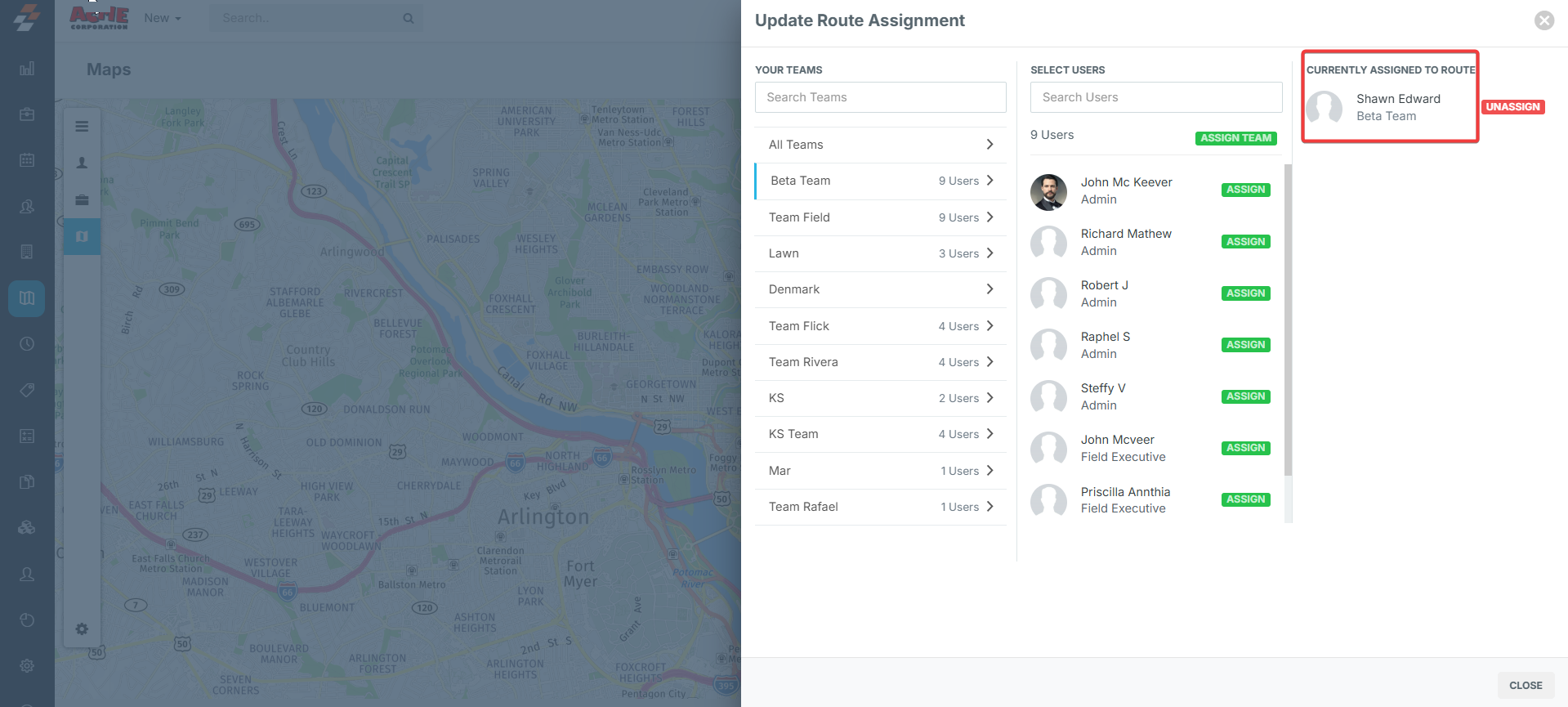Click the '9 Users' count label above list
Image resolution: width=1568 pixels, height=707 pixels.
point(1052,135)
